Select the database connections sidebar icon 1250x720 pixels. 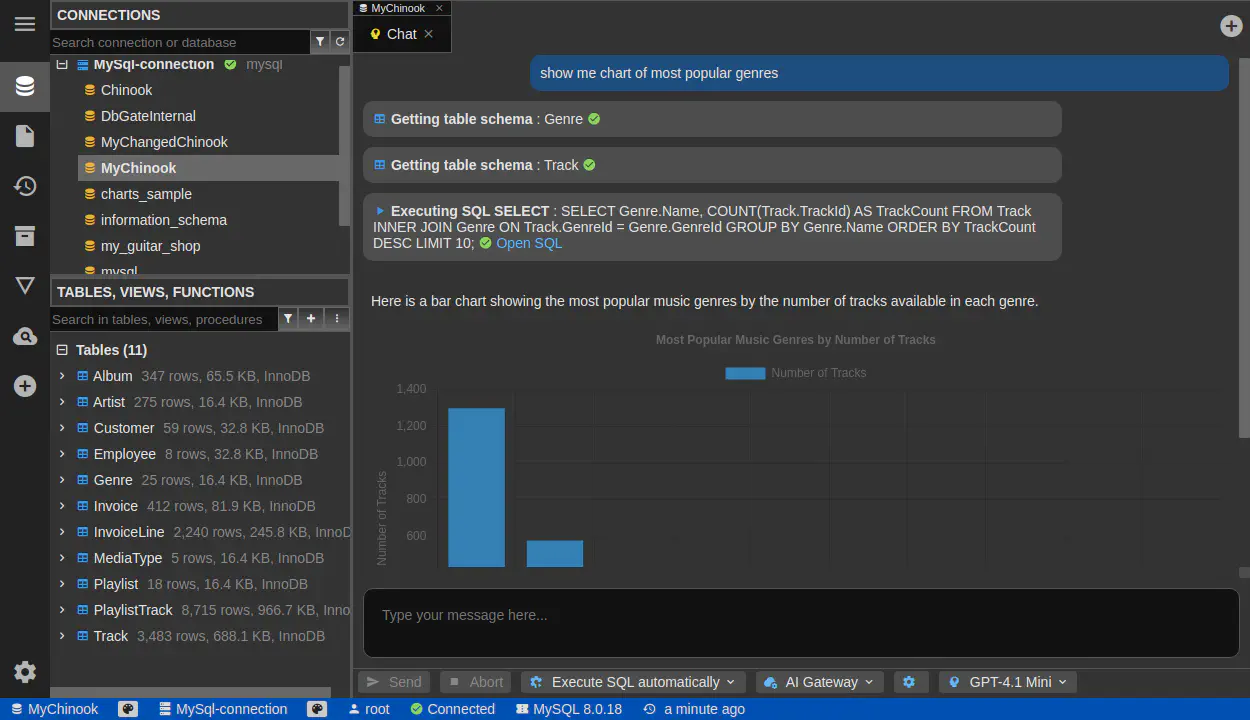25,87
